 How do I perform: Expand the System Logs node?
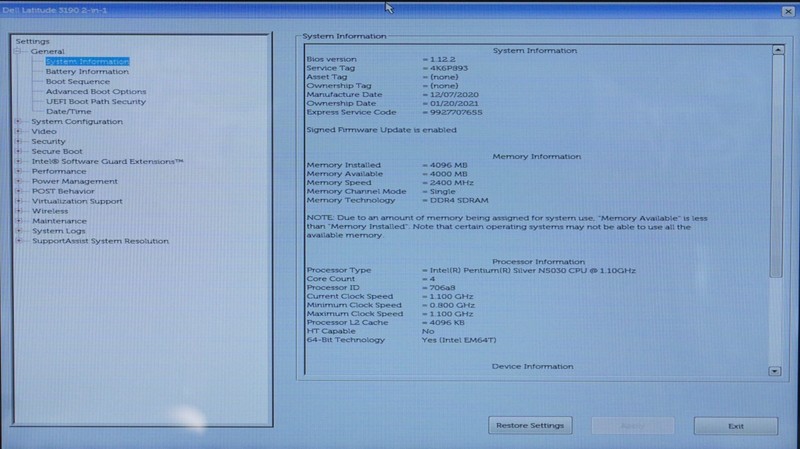coord(18,231)
